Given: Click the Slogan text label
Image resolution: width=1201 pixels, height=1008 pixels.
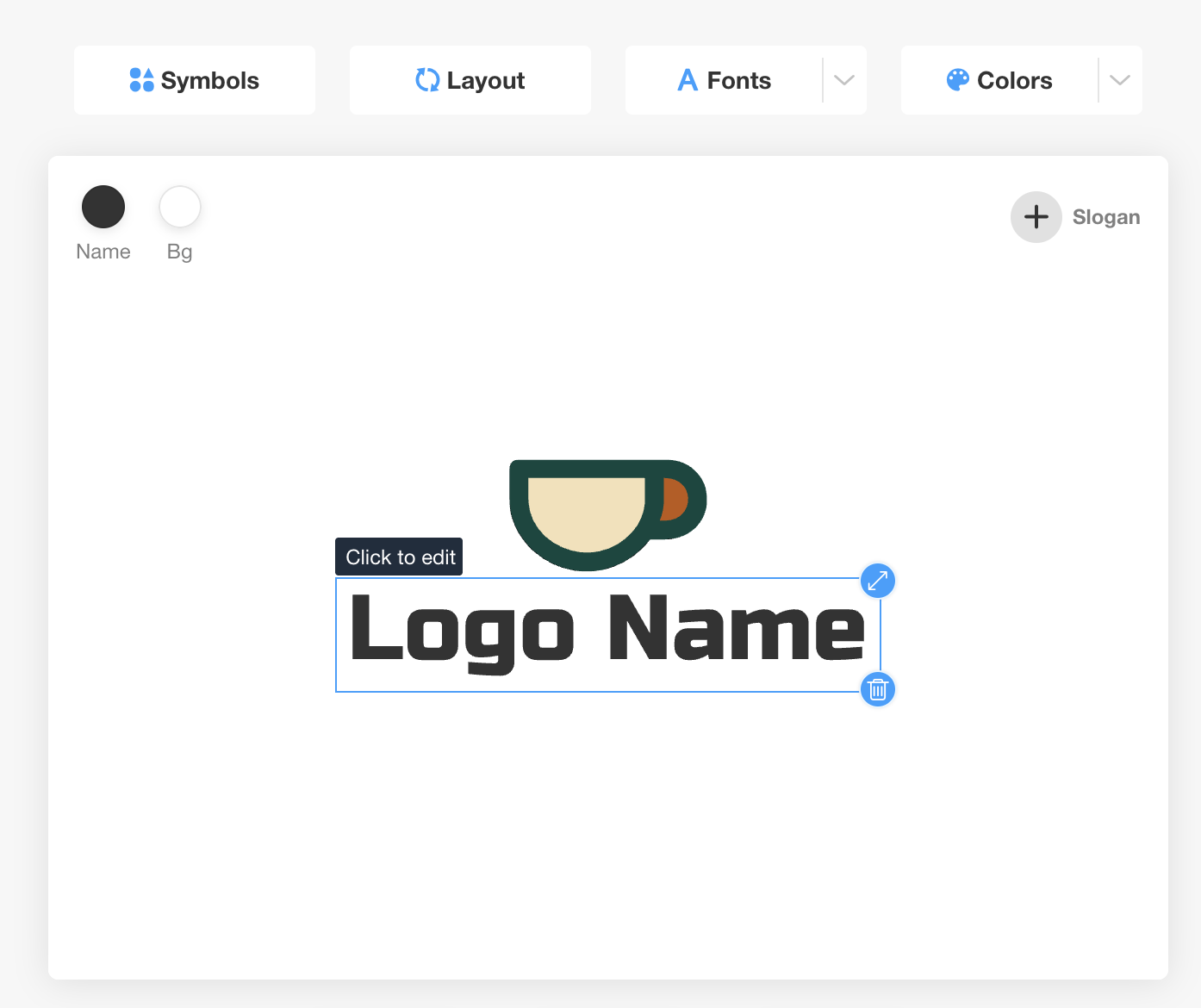Looking at the screenshot, I should click(x=1106, y=217).
